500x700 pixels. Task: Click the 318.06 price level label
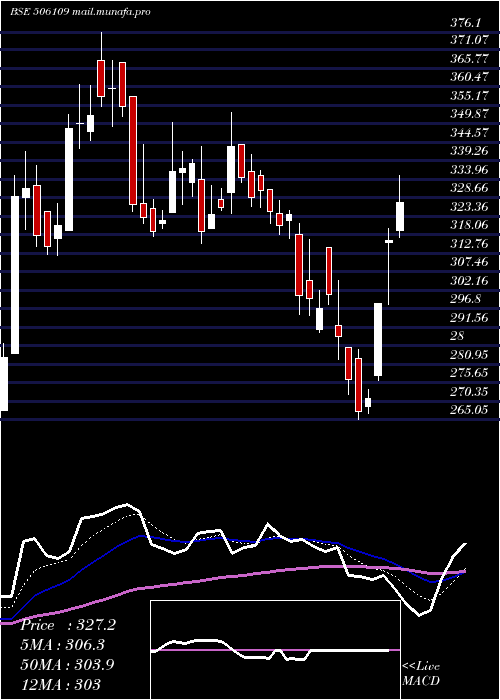[469, 225]
